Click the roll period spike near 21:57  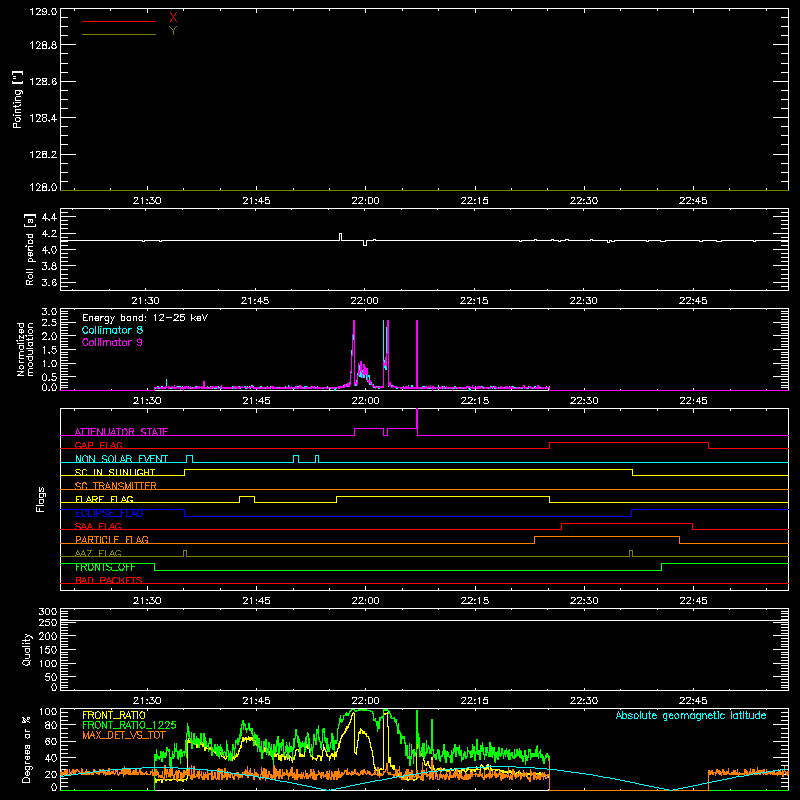click(x=340, y=237)
